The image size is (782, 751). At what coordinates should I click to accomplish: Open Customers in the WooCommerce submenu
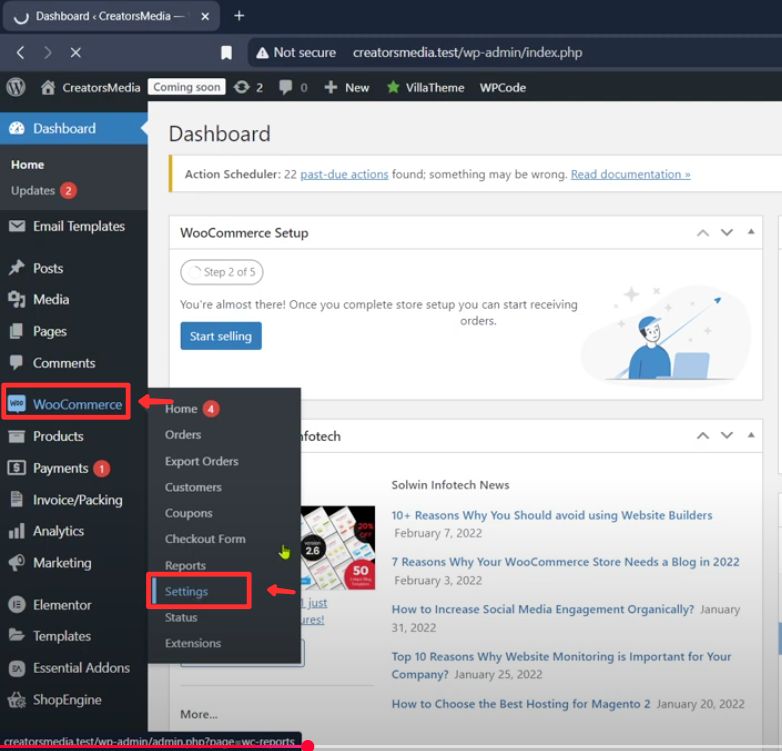click(x=193, y=487)
